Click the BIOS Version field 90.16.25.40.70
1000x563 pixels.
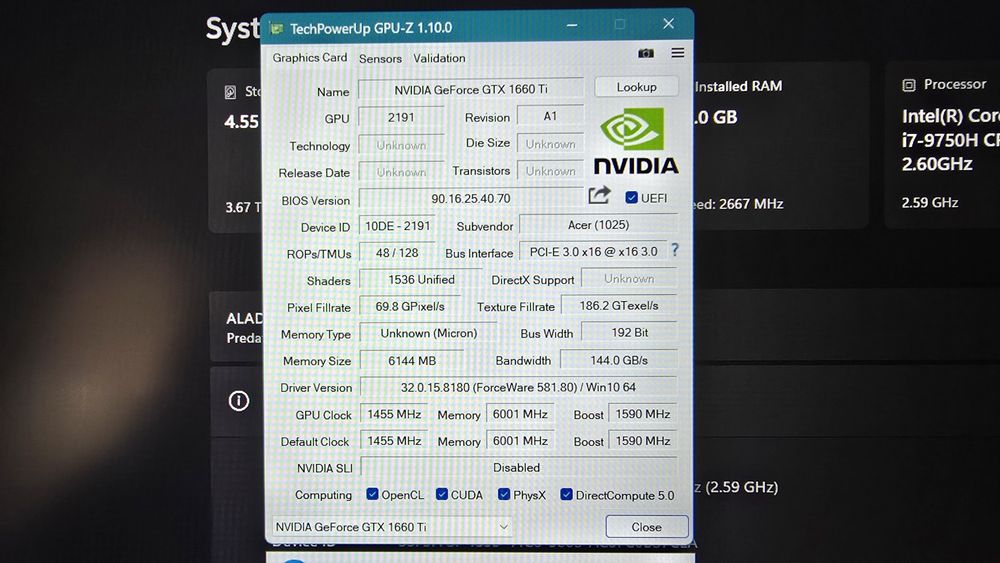coord(471,198)
